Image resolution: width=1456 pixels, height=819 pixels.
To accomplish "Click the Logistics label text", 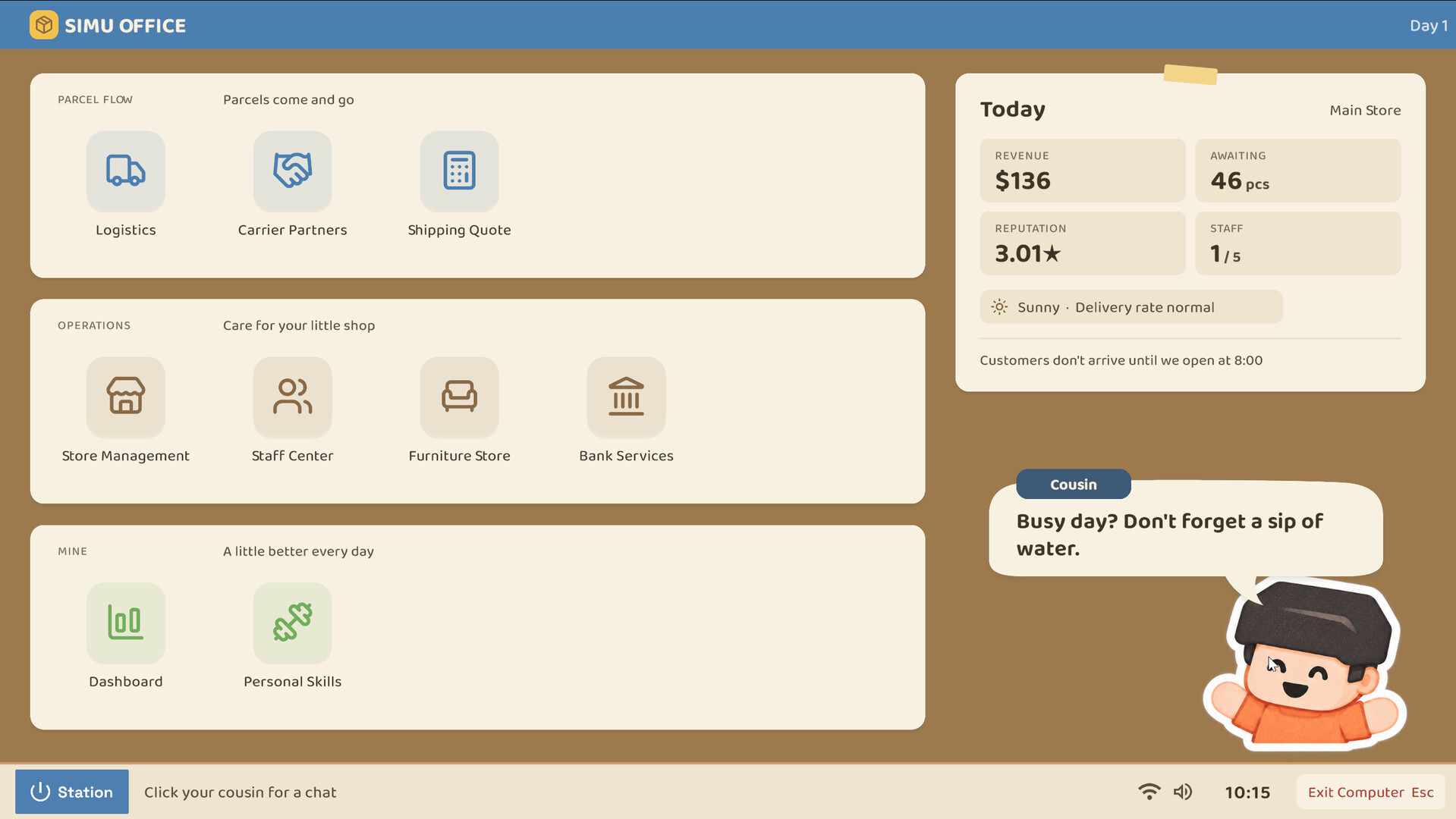I will pyautogui.click(x=126, y=230).
